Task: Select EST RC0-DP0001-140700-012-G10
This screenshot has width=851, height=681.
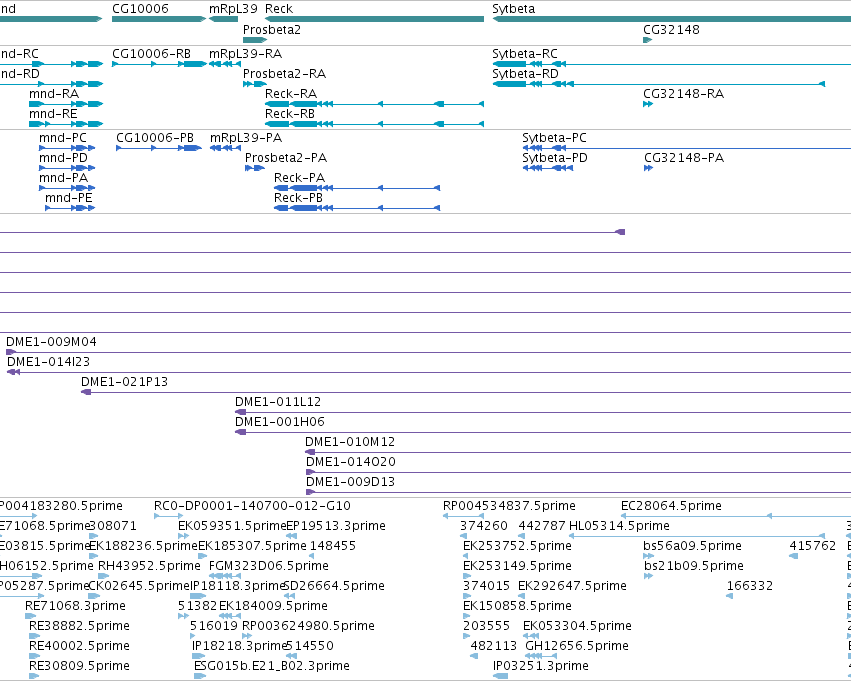Action: pyautogui.click(x=252, y=506)
